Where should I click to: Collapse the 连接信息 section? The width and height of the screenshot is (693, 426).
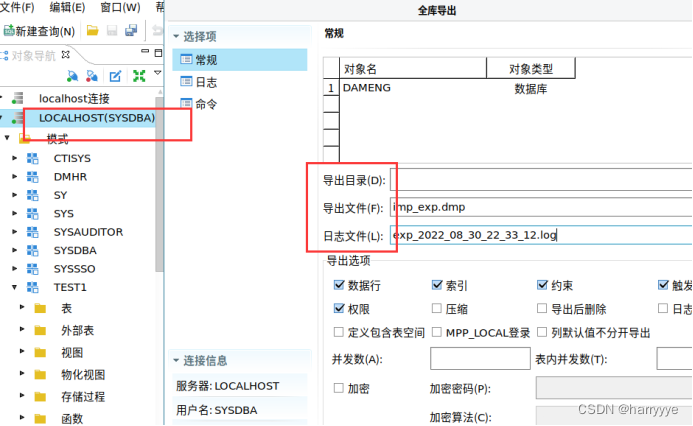point(176,361)
